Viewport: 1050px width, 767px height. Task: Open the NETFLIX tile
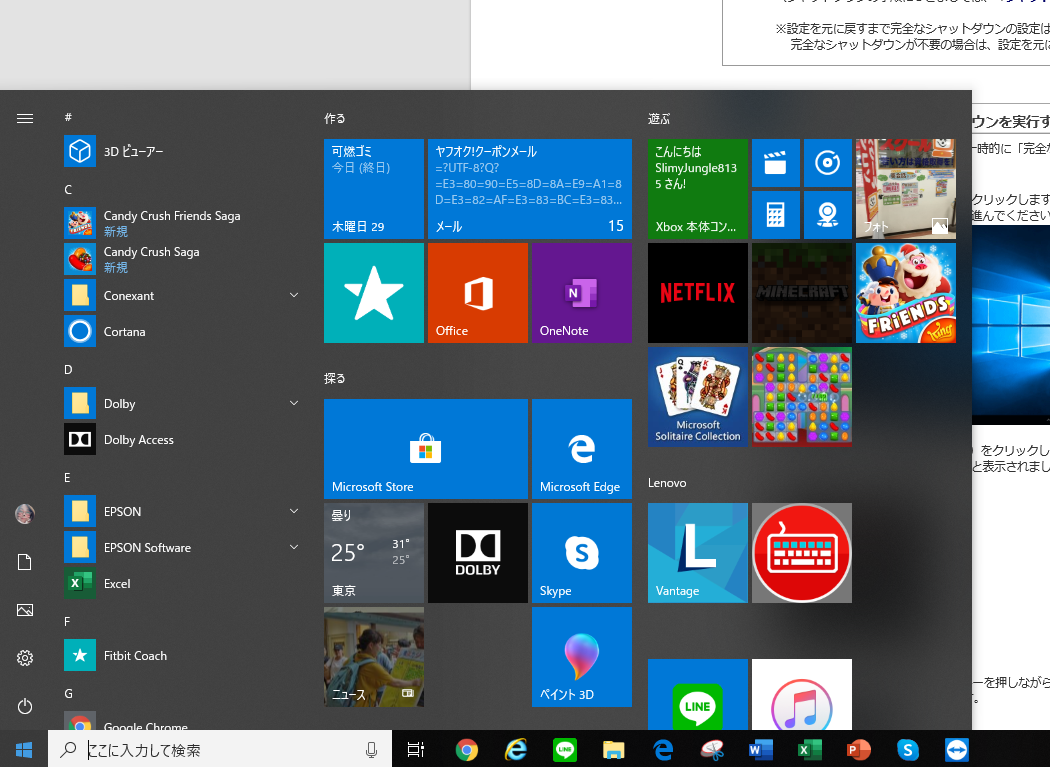point(698,293)
